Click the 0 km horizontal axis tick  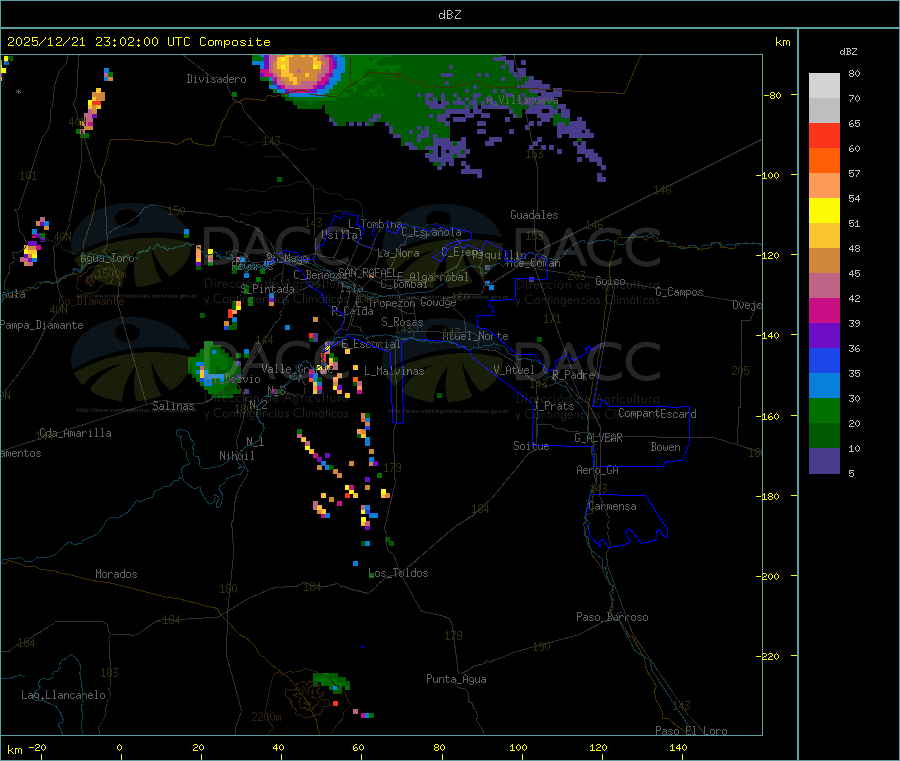coord(119,747)
